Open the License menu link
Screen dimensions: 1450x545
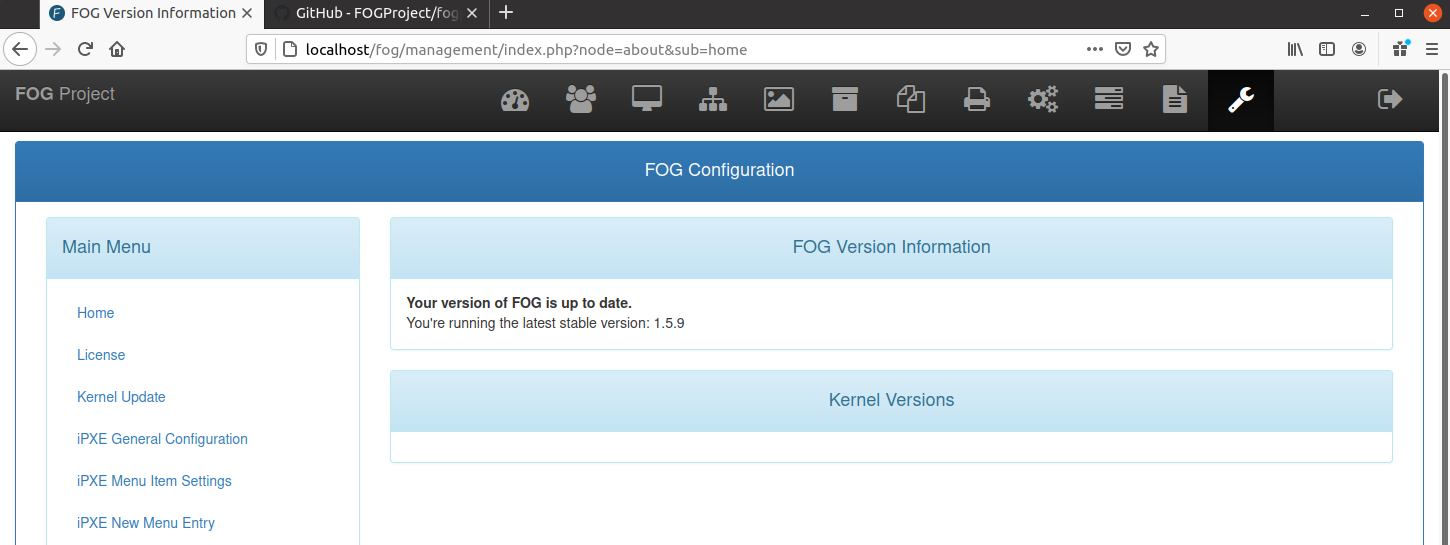(101, 355)
